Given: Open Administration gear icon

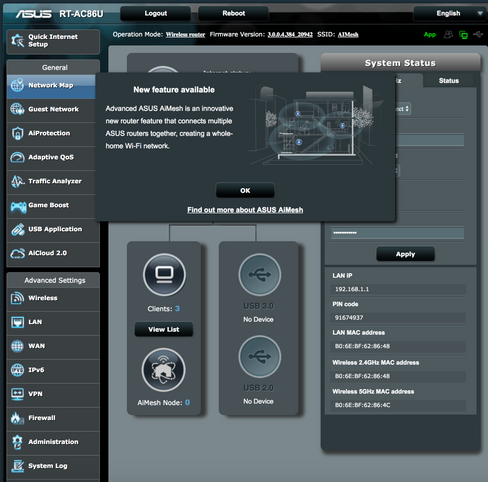Looking at the screenshot, I should tap(17, 442).
